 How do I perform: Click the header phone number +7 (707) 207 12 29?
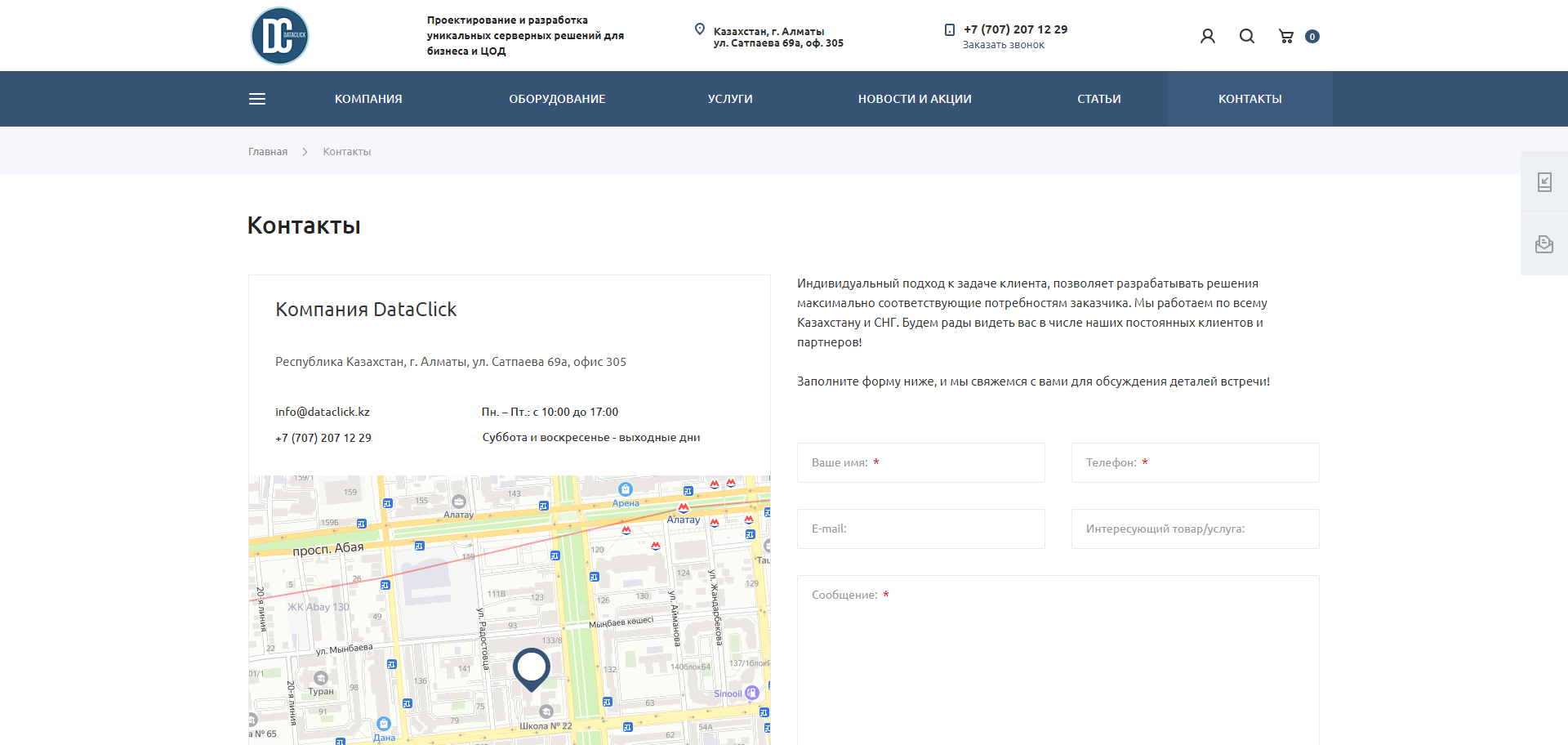(1015, 29)
